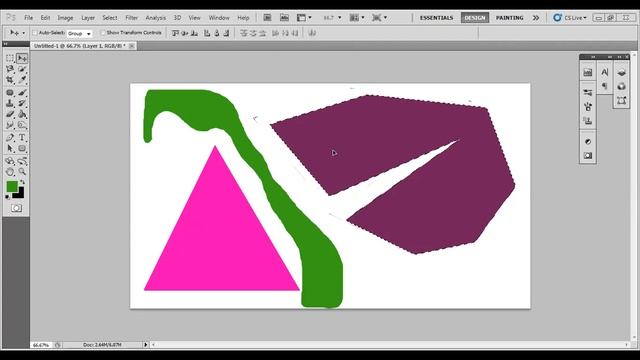This screenshot has height=360, width=640.
Task: Open the Histogram panel icon
Action: tap(588, 72)
